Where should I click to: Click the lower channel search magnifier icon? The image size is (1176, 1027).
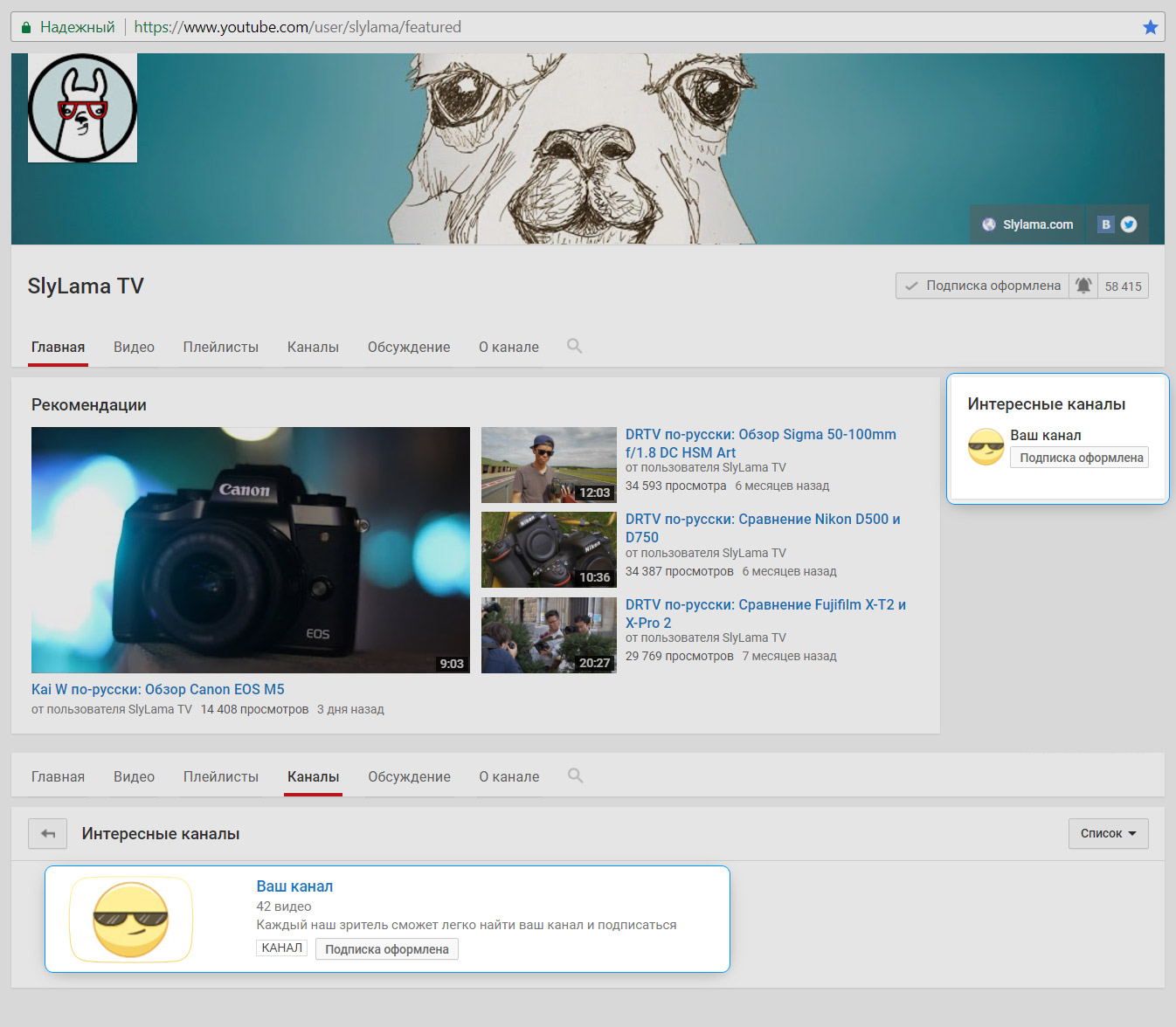tap(575, 775)
